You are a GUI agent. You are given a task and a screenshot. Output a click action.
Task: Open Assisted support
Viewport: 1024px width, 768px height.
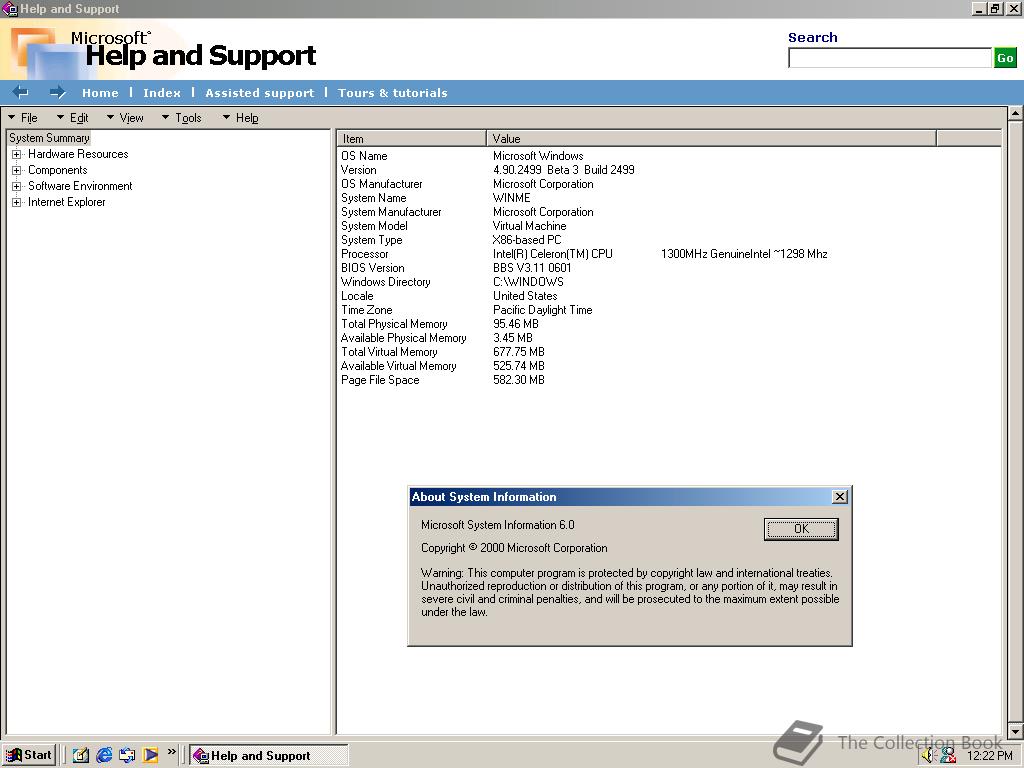pyautogui.click(x=260, y=93)
